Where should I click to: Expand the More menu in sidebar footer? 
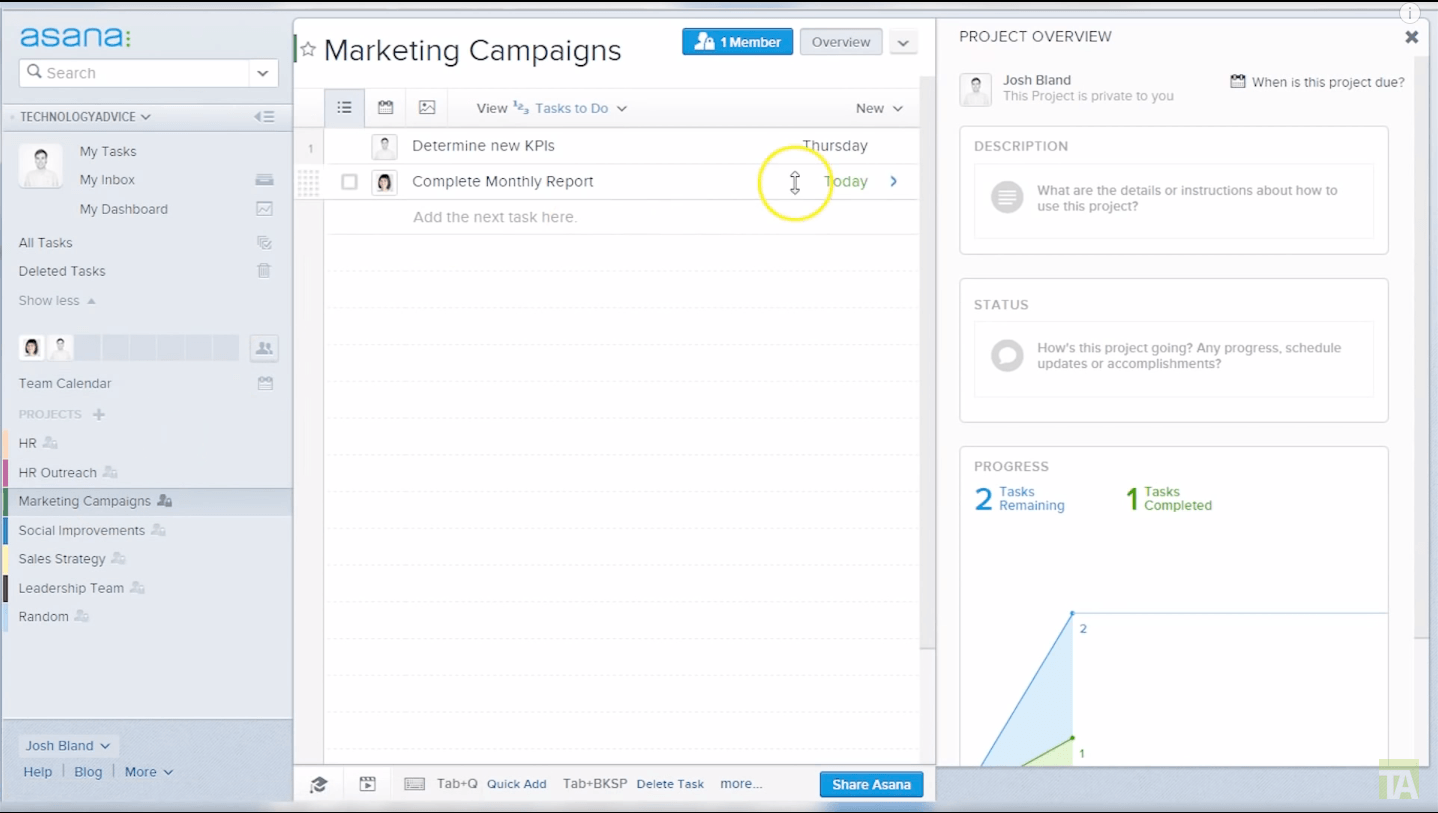click(x=149, y=772)
